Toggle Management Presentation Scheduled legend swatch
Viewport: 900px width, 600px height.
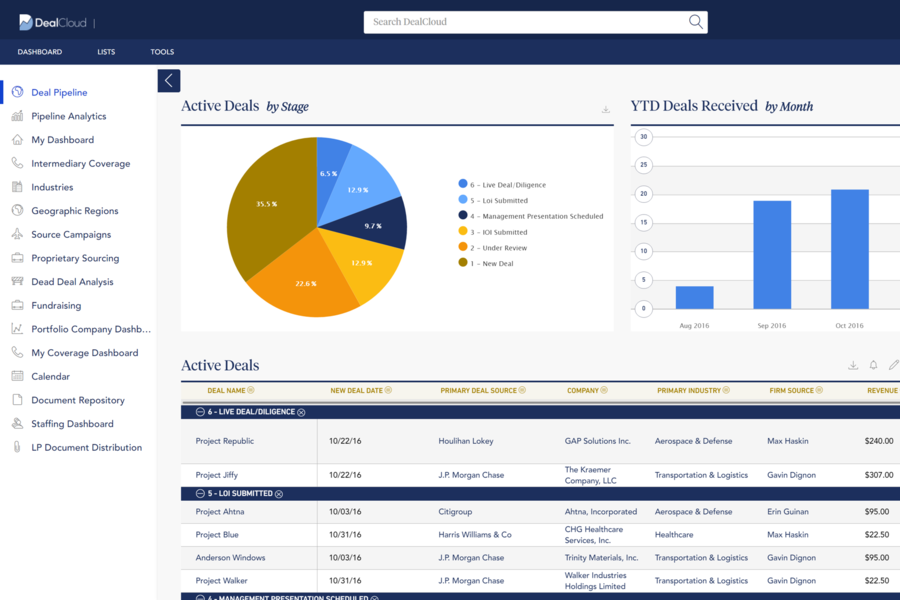(463, 215)
